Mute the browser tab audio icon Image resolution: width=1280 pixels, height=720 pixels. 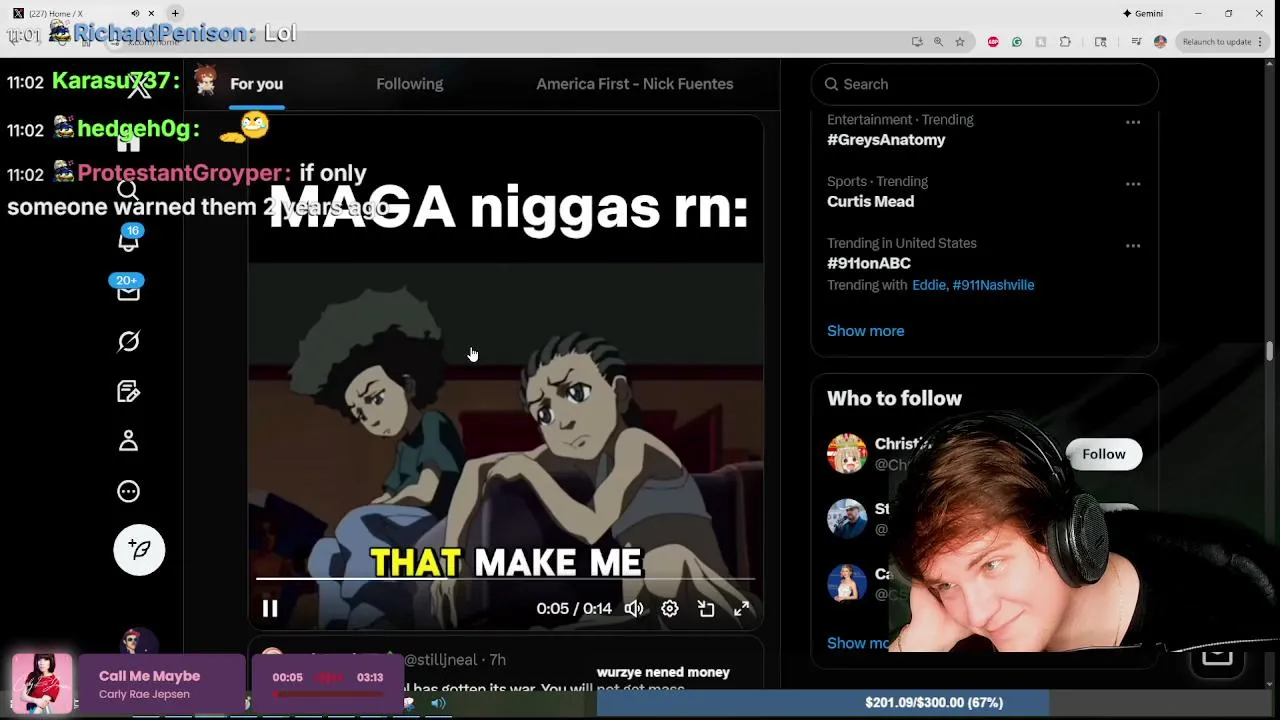(x=135, y=13)
